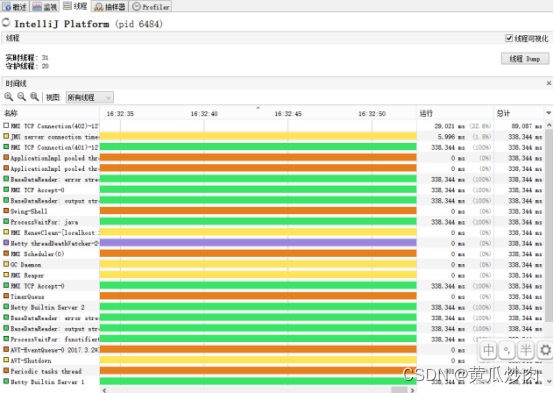Click the IME 中 language mode icon

point(489,350)
